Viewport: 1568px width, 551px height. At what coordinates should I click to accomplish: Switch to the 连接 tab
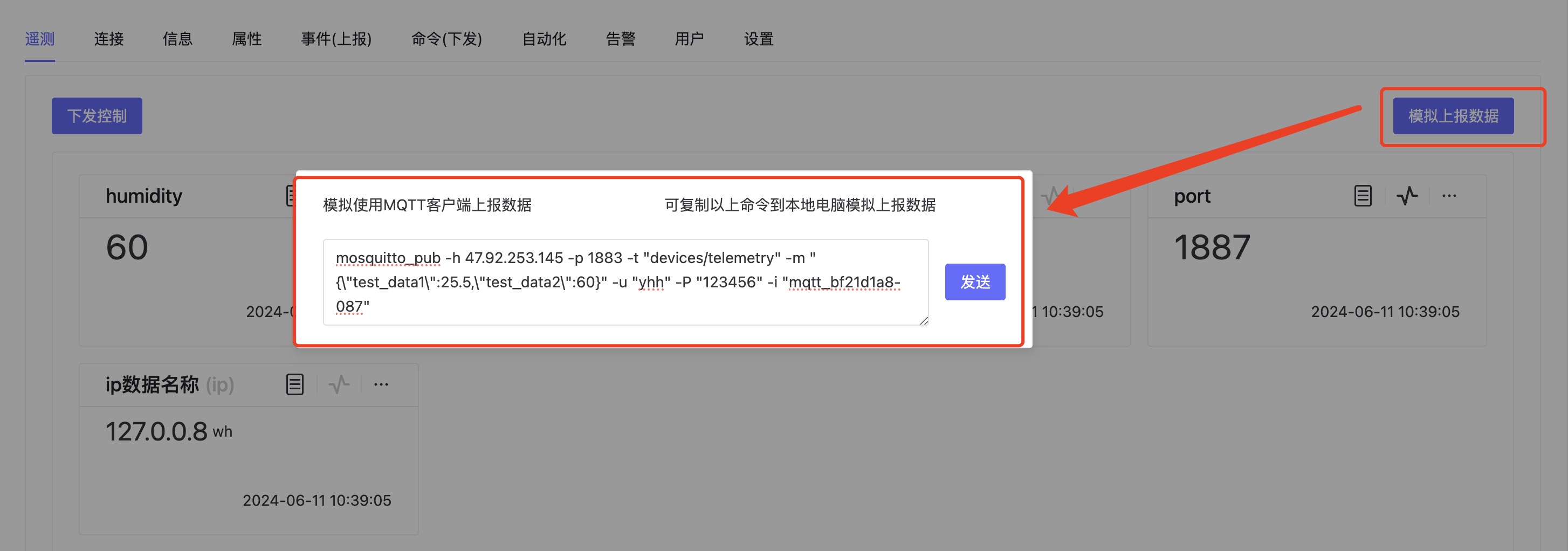point(109,39)
